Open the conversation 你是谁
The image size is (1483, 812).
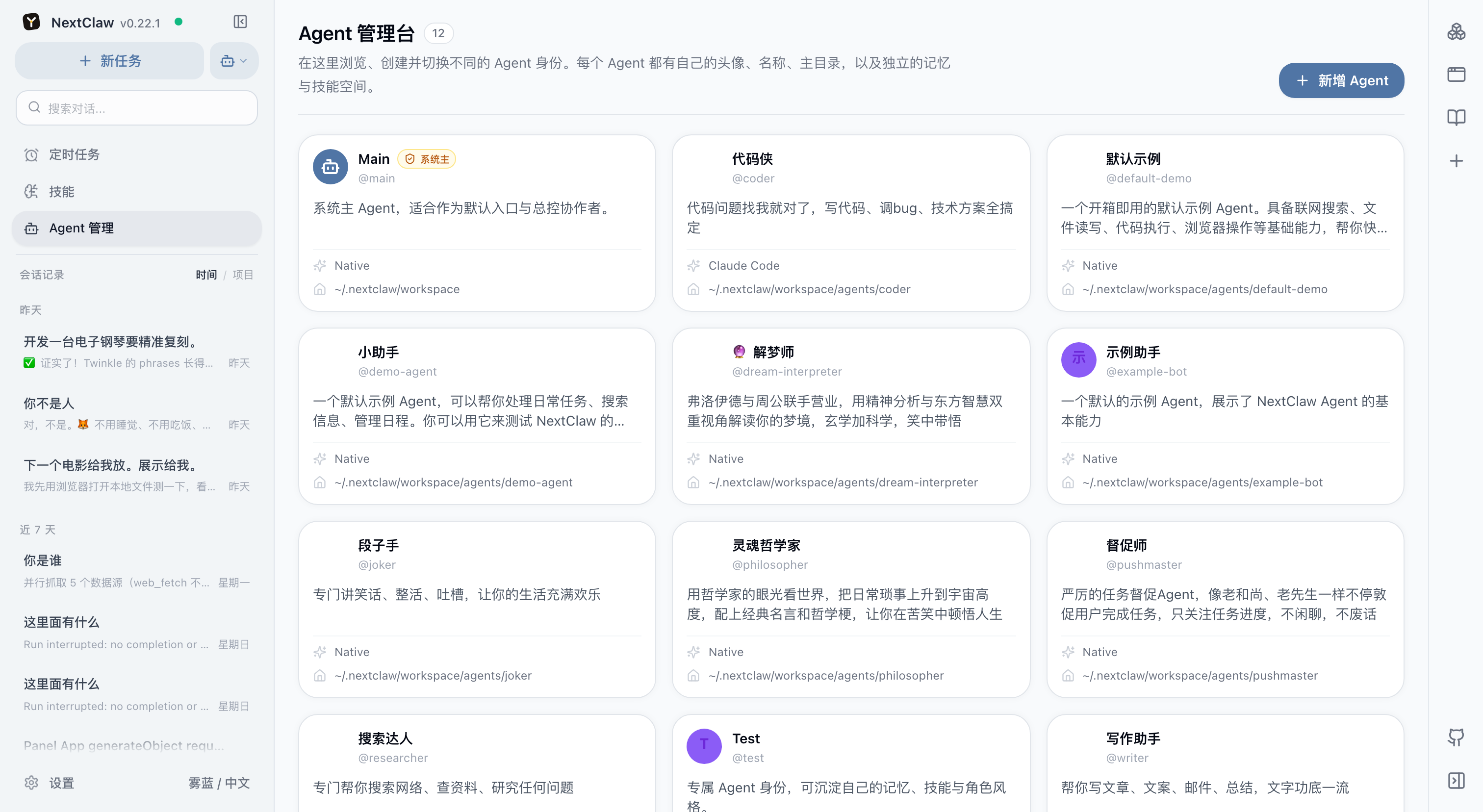pos(136,570)
